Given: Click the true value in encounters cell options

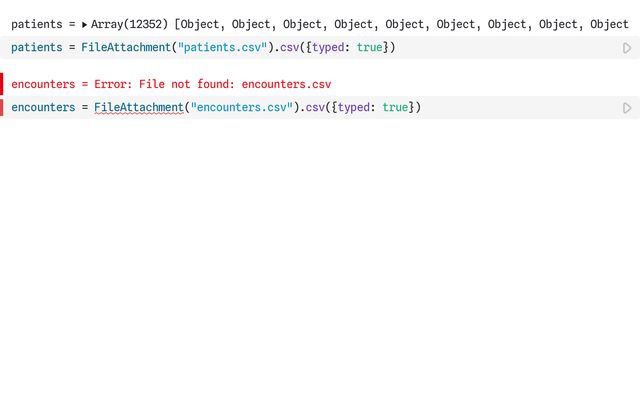Looking at the screenshot, I should [x=395, y=108].
